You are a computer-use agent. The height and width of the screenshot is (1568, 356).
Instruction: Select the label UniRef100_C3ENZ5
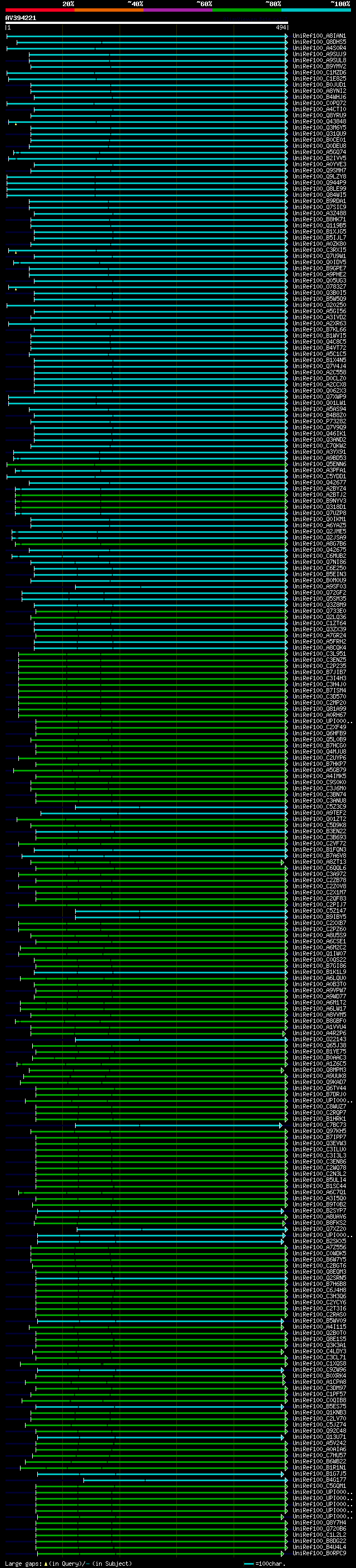[x=319, y=660]
